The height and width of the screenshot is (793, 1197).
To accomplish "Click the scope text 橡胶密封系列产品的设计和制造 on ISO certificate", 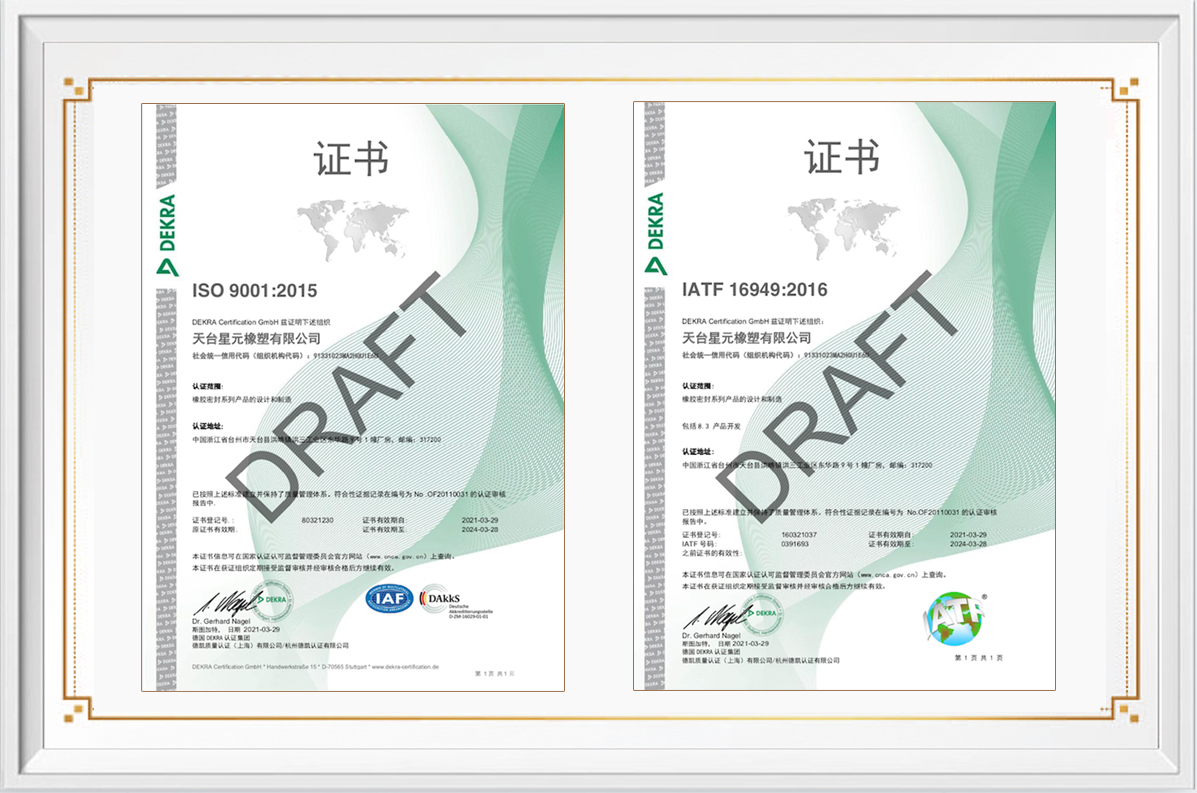I will click(241, 399).
